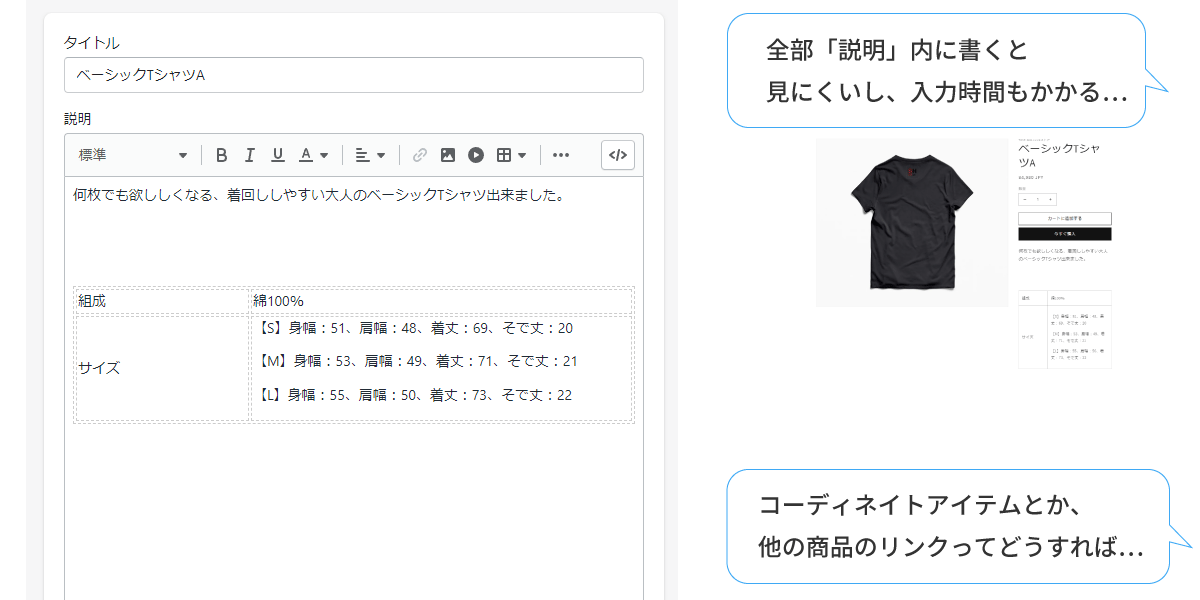
Task: Open the more options ellipsis menu
Action: tap(561, 155)
